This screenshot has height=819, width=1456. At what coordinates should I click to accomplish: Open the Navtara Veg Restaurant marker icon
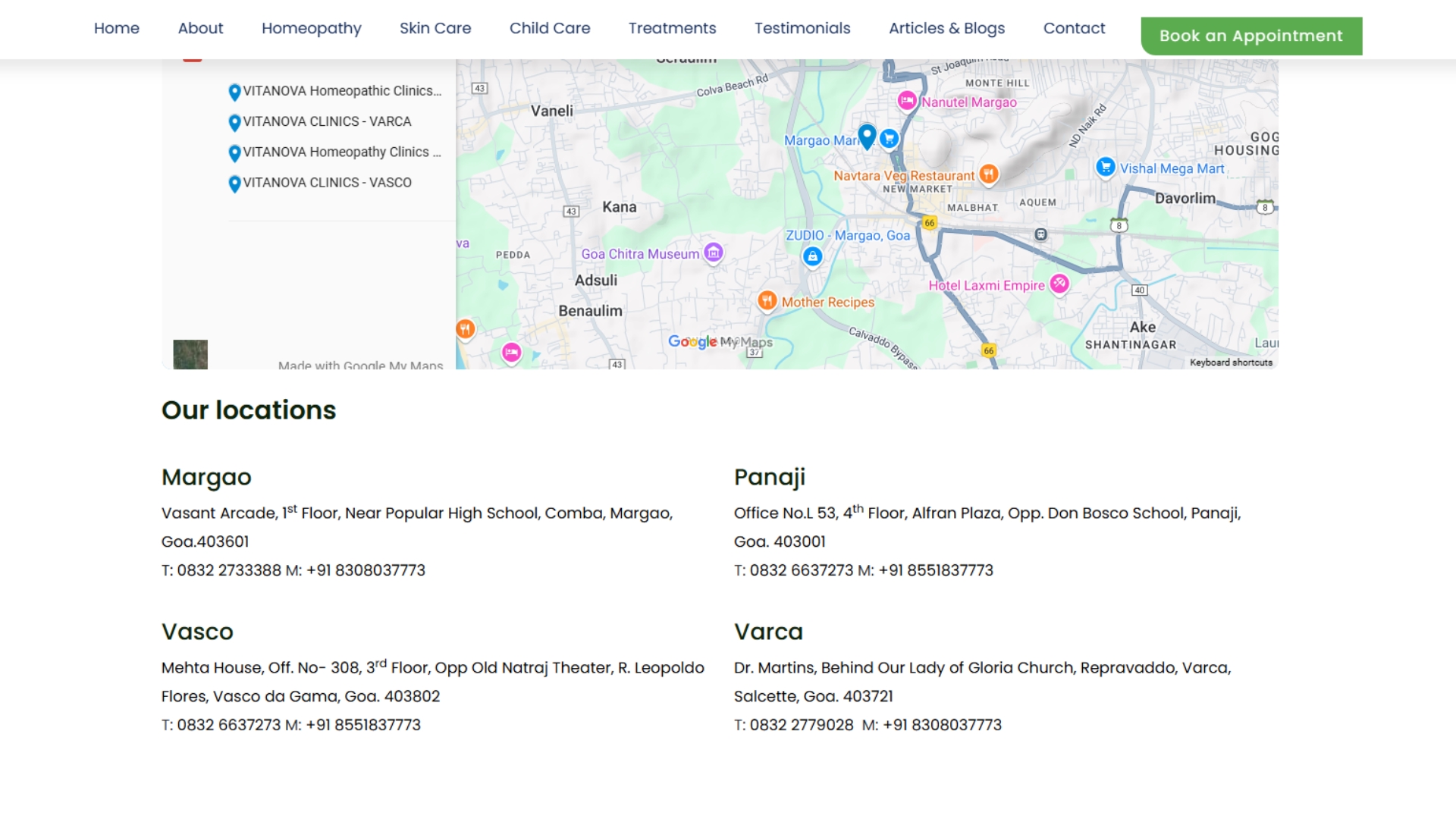(988, 174)
